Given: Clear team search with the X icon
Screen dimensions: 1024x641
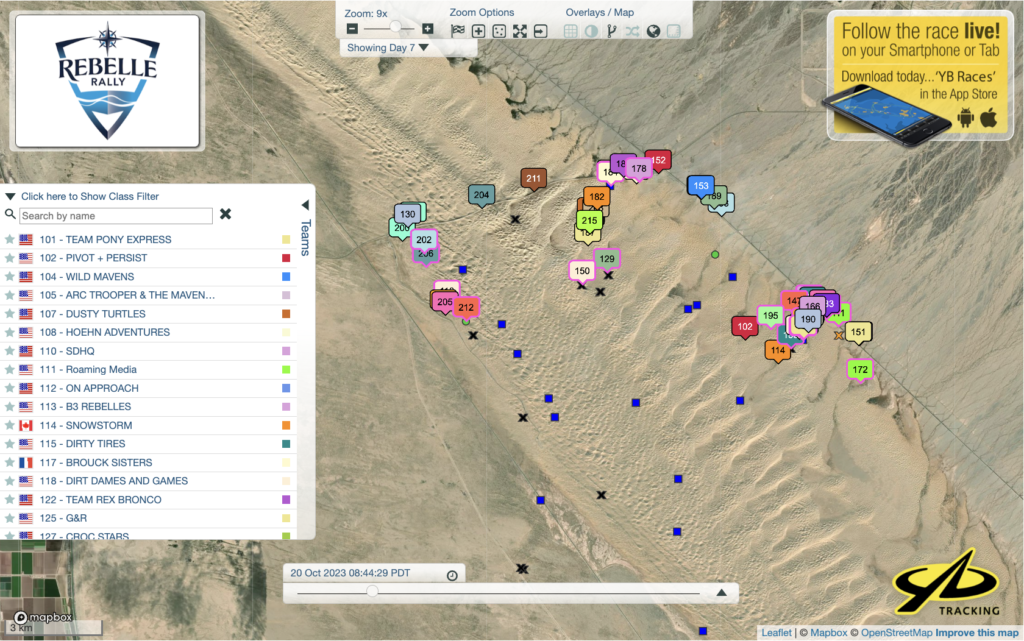Looking at the screenshot, I should (226, 214).
